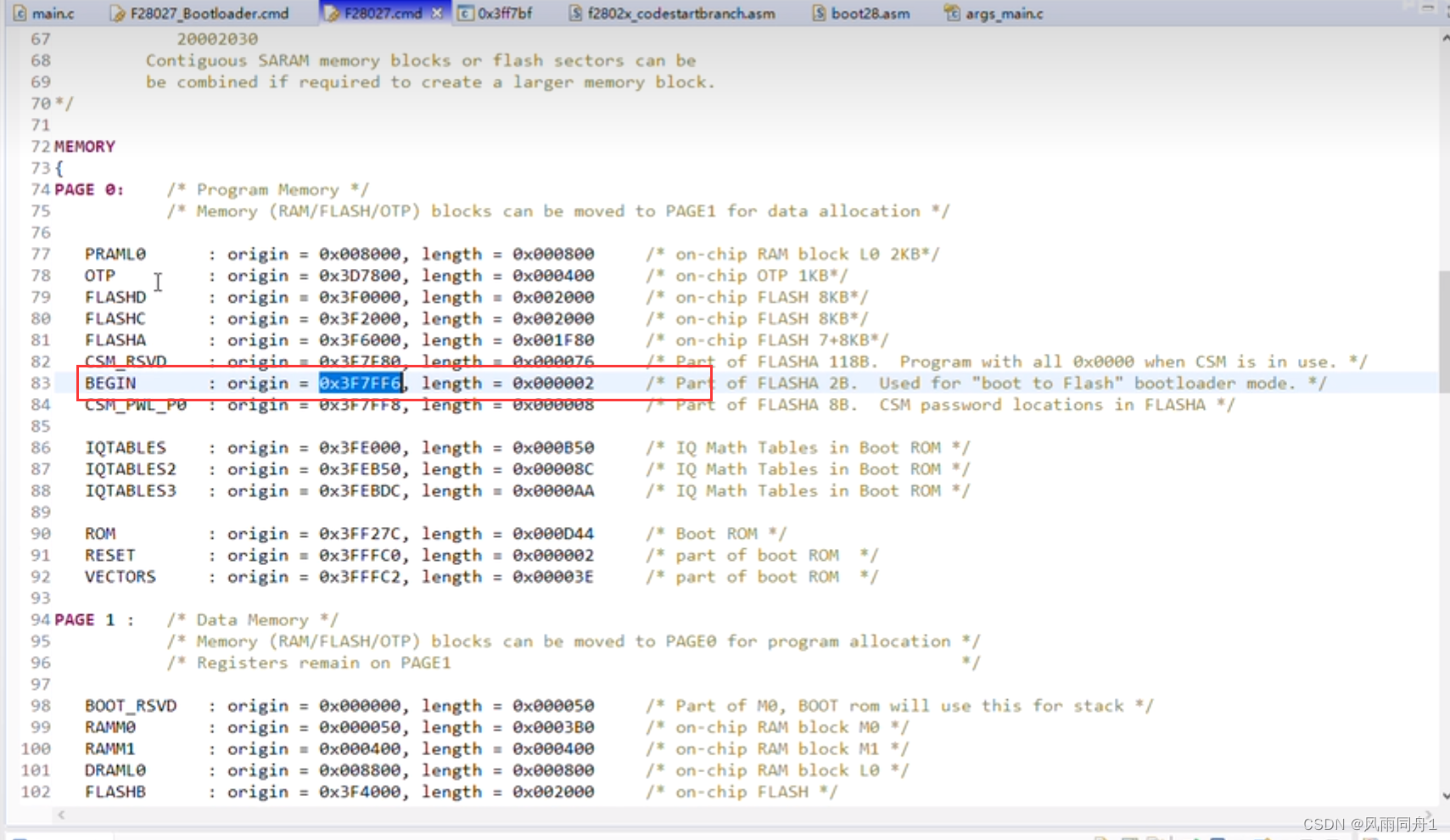The image size is (1450, 840).
Task: Click the horizontal scrollbar left arrow
Action: coord(61,815)
